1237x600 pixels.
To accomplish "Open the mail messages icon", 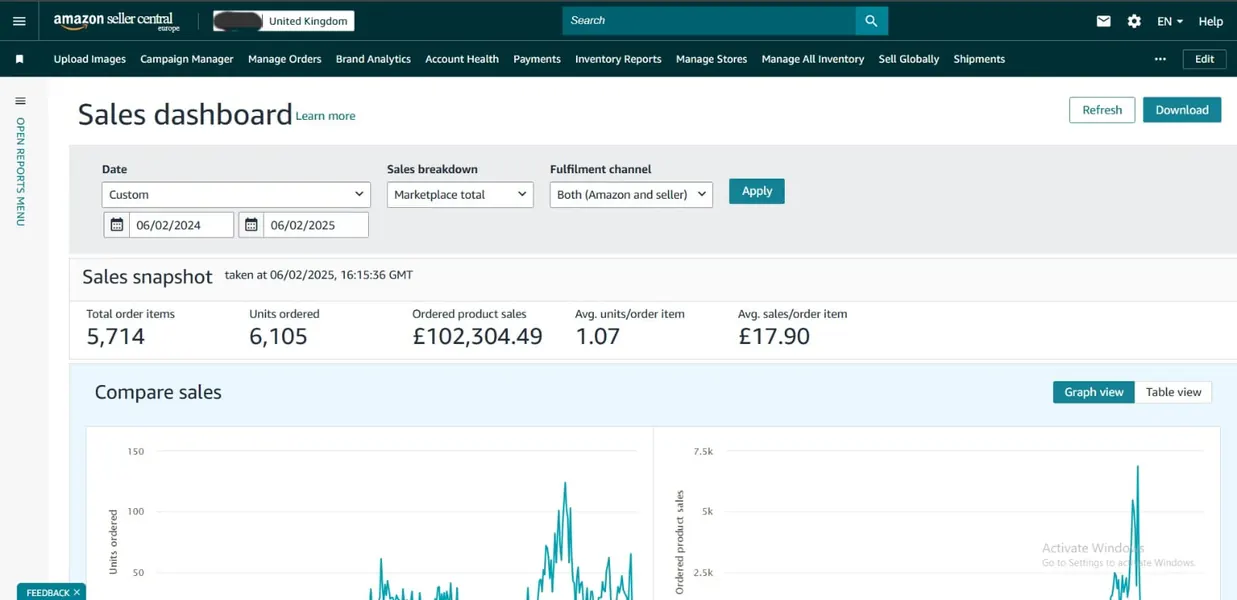I will pyautogui.click(x=1103, y=21).
